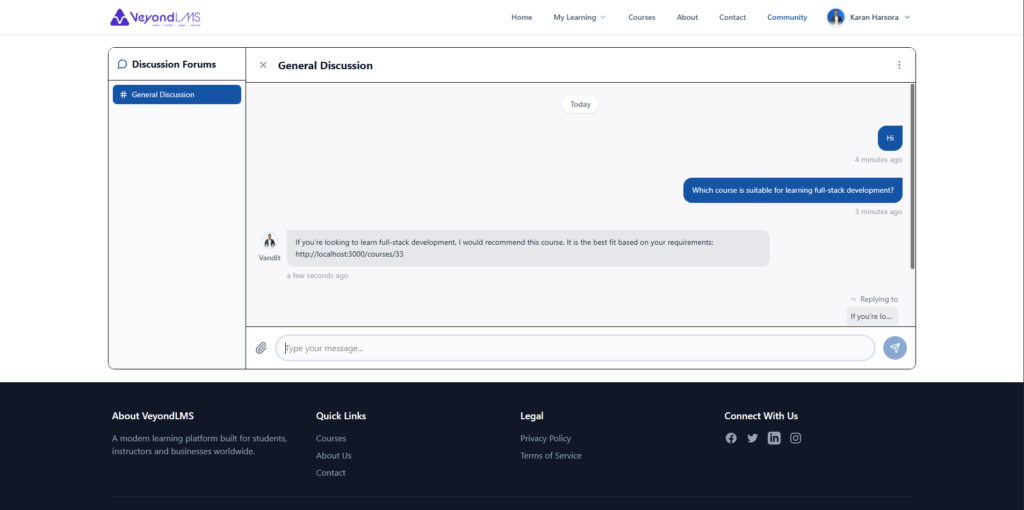
Task: Open the Contact footer link
Action: point(331,473)
